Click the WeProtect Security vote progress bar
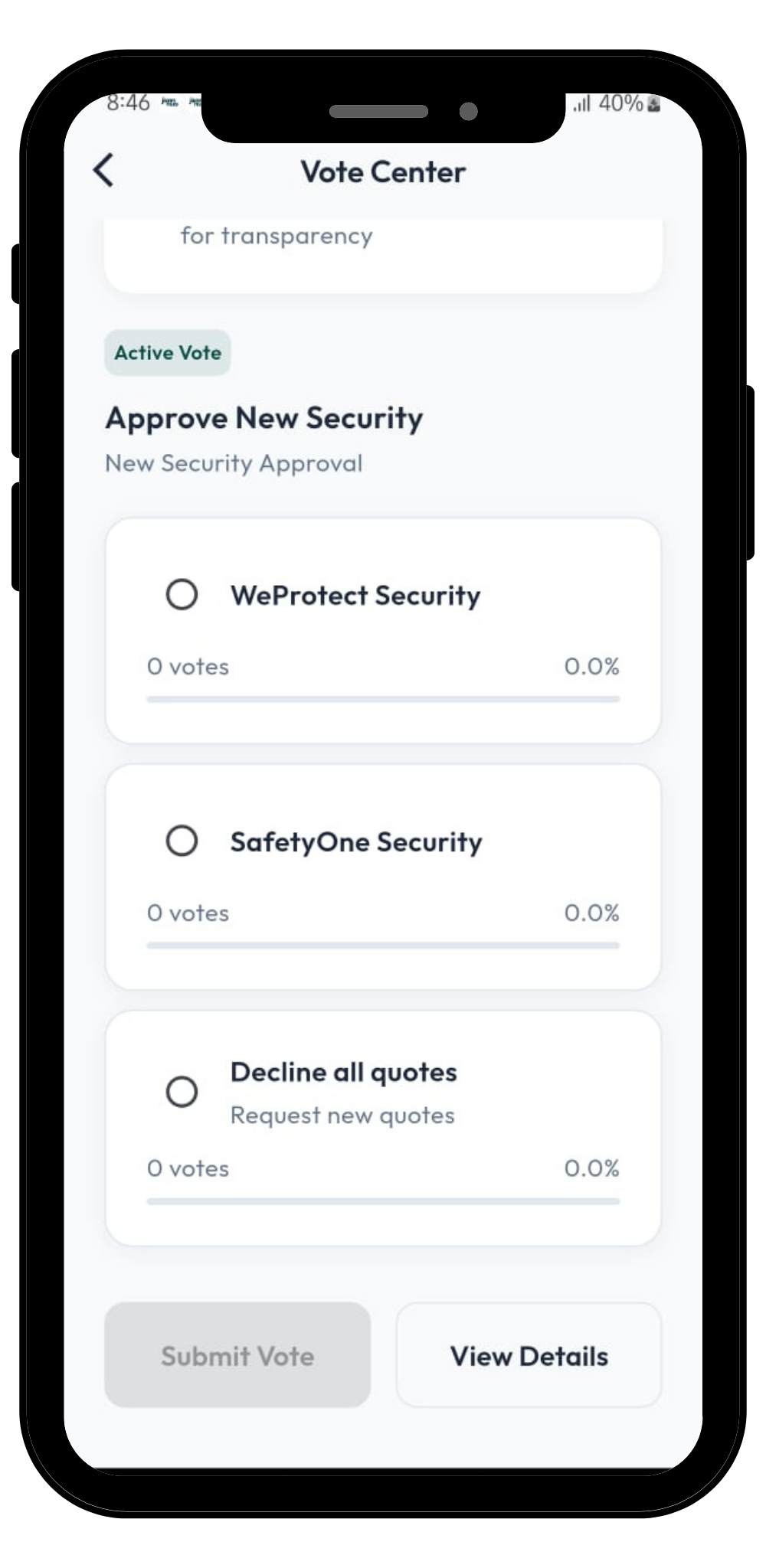Screen dimensions: 766x1568 383,699
